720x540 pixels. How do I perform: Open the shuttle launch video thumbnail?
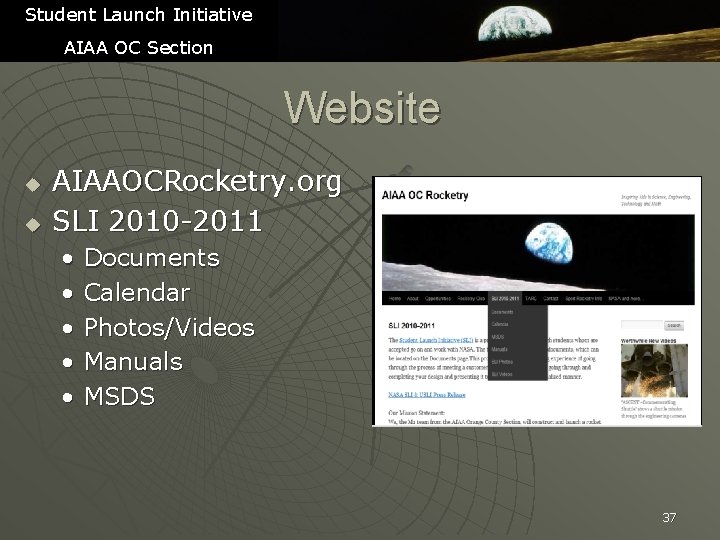click(654, 371)
